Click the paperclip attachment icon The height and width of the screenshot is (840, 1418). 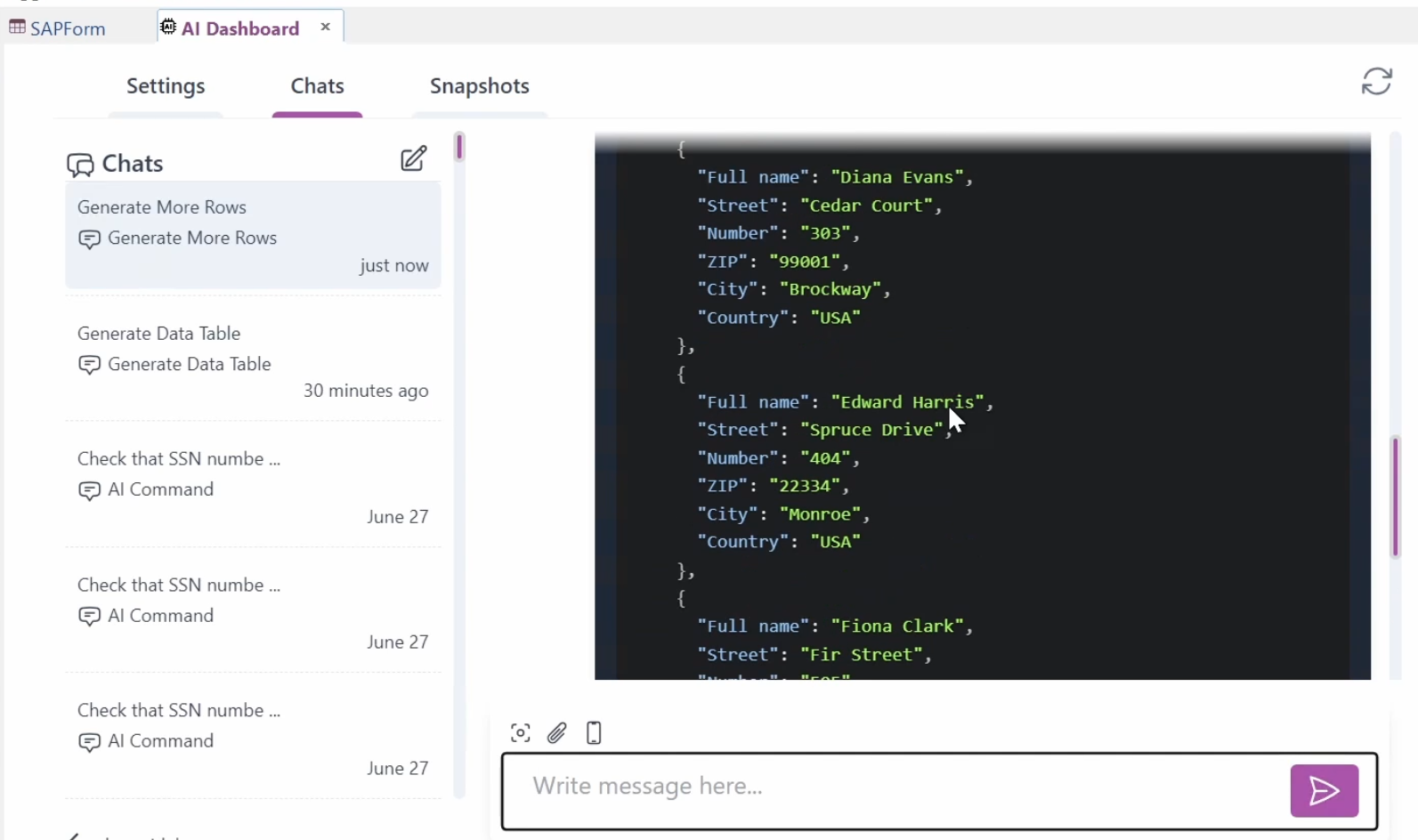[557, 733]
